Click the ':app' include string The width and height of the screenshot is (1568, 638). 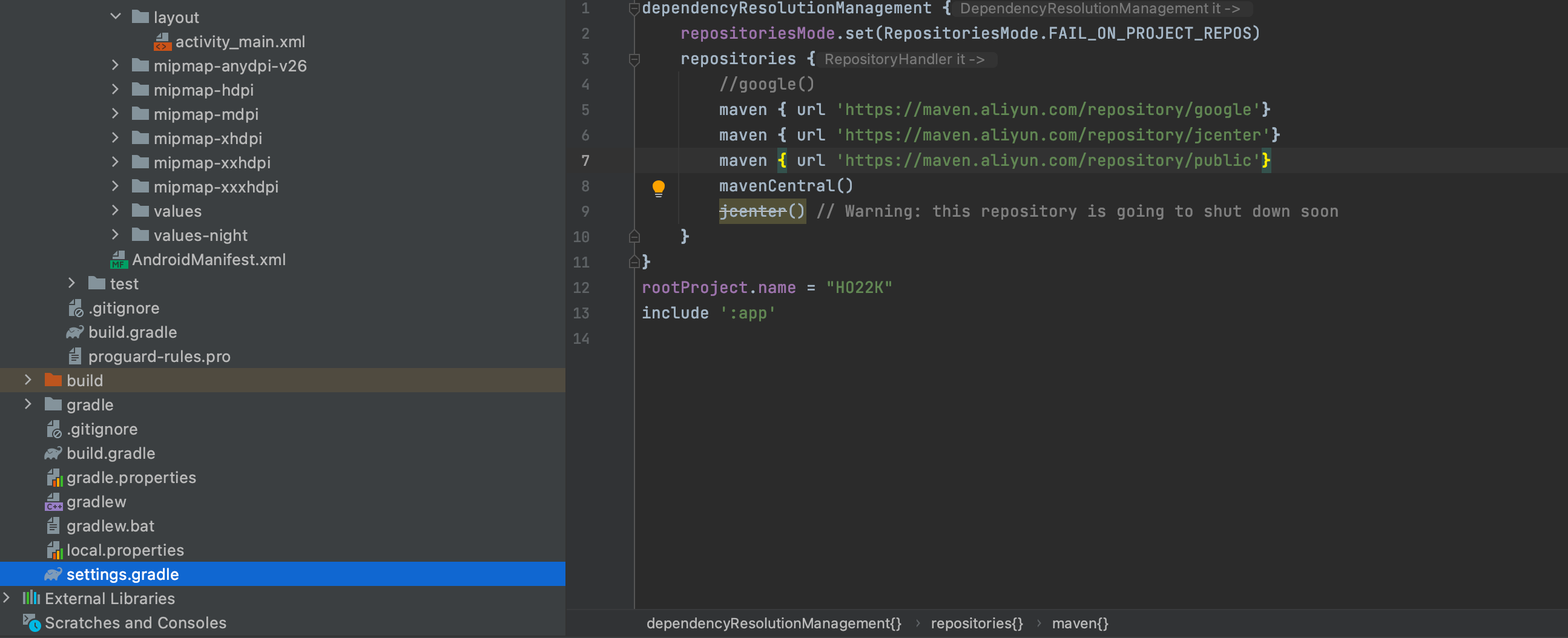tap(748, 313)
